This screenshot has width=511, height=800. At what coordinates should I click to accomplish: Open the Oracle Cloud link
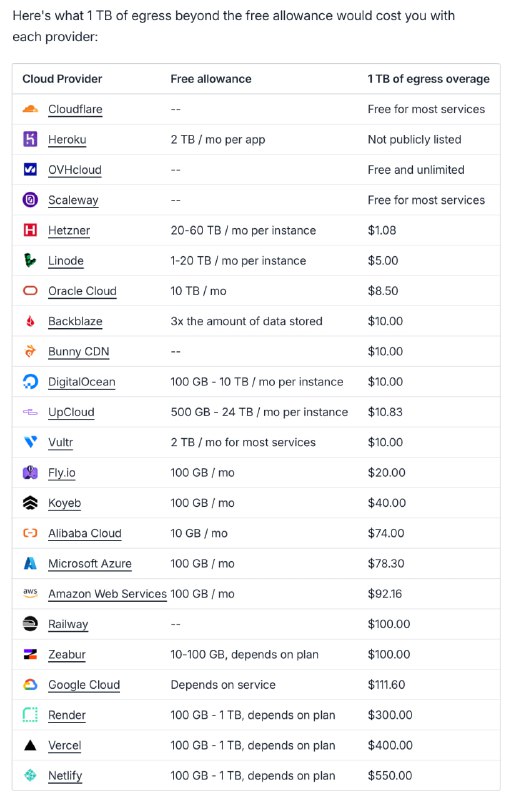click(83, 291)
